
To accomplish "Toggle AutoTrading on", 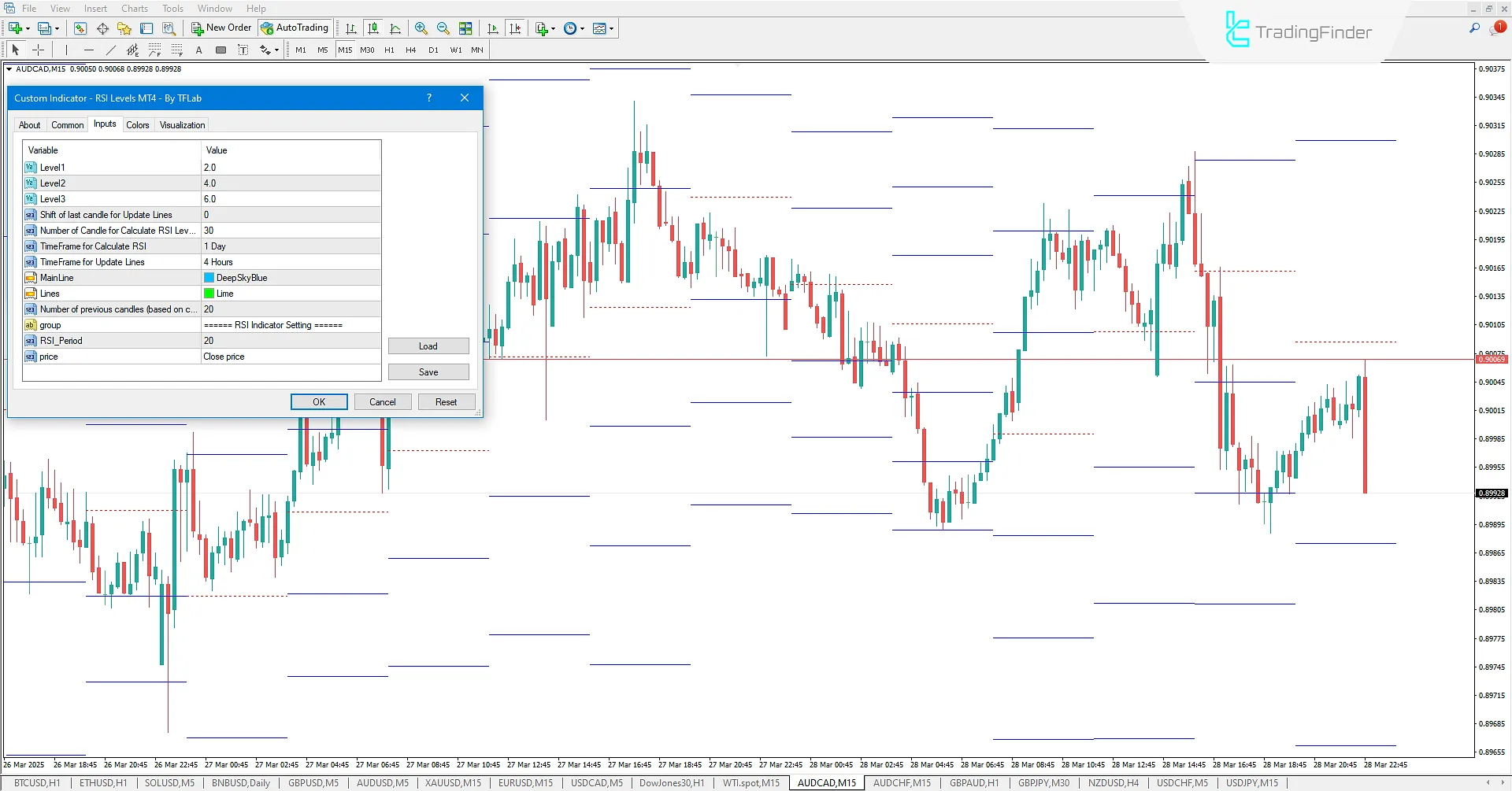I will coord(295,28).
